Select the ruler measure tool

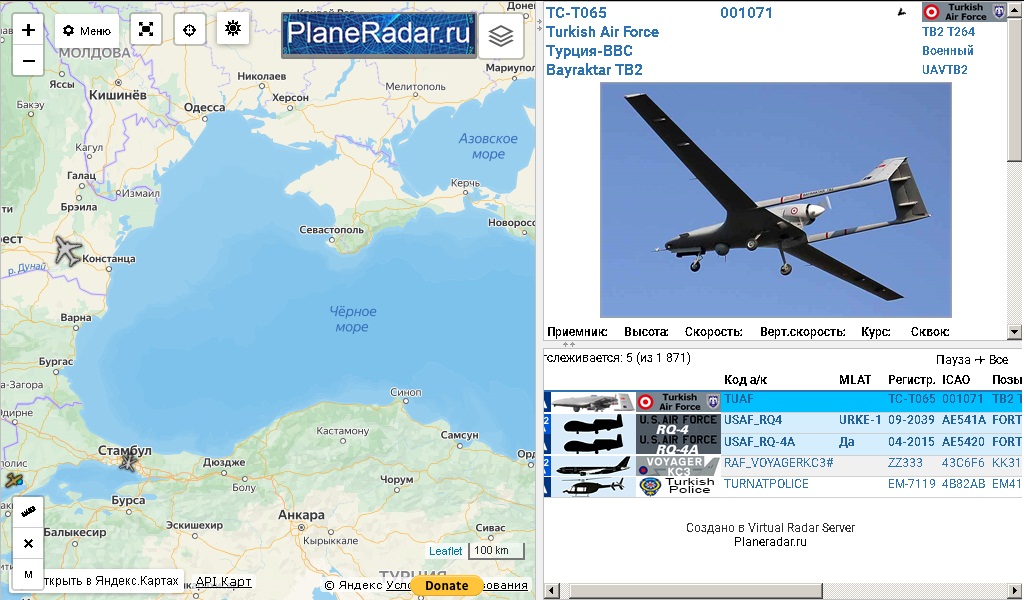28,512
